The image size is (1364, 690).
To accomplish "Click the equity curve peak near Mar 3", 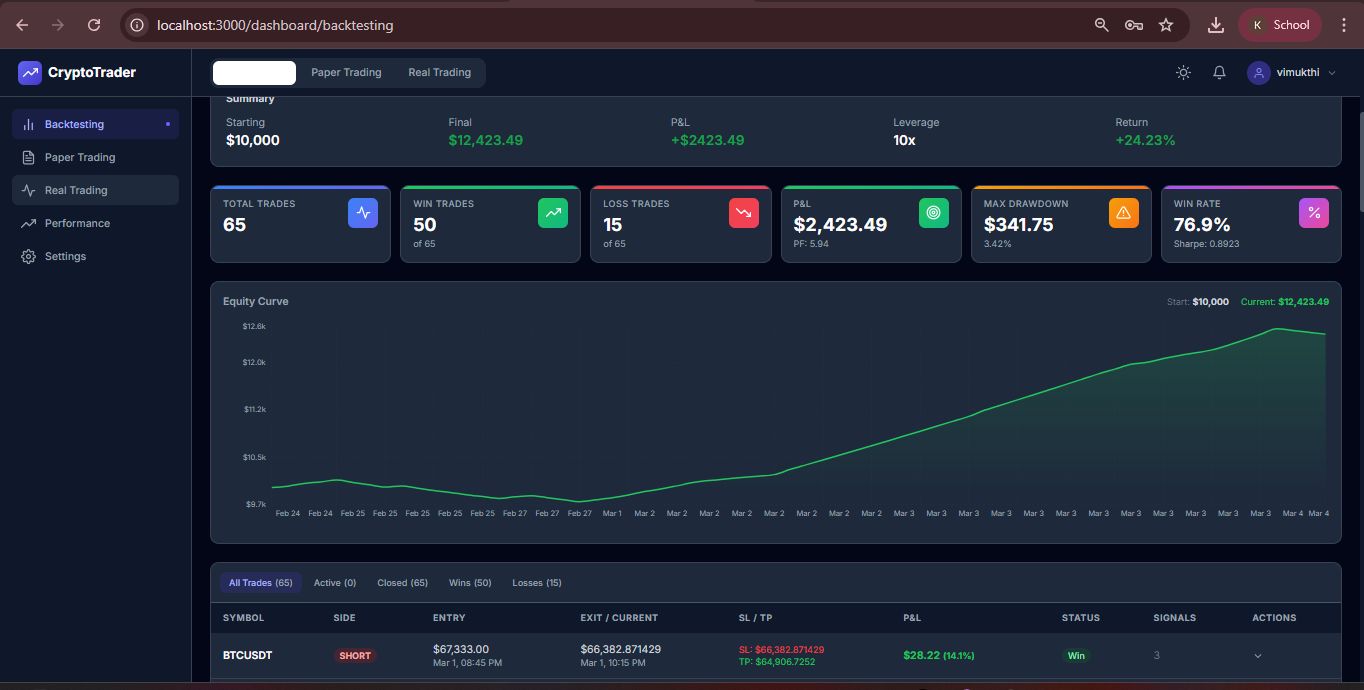I will click(1277, 329).
